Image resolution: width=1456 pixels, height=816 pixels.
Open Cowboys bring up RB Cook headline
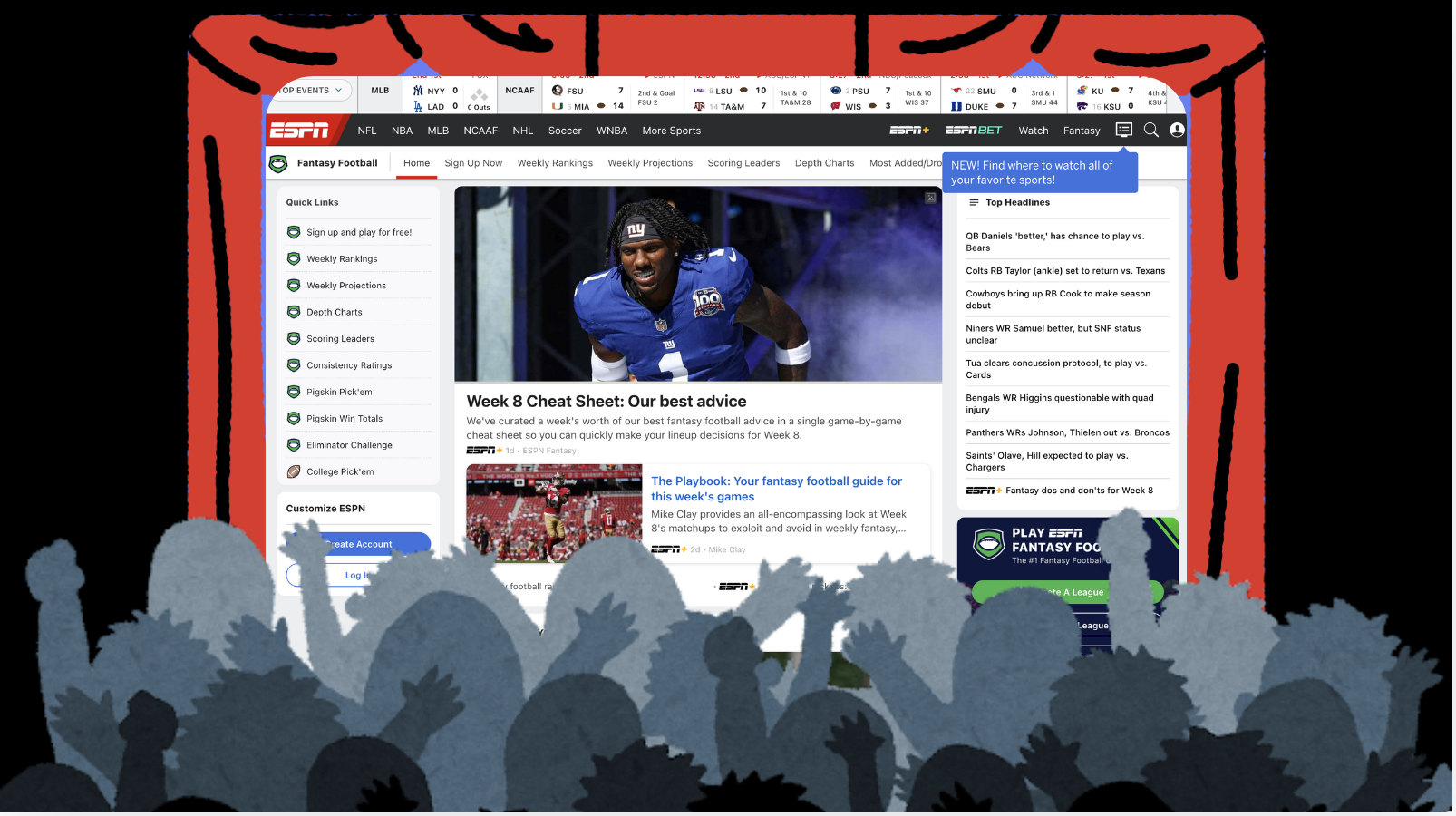coord(1058,300)
